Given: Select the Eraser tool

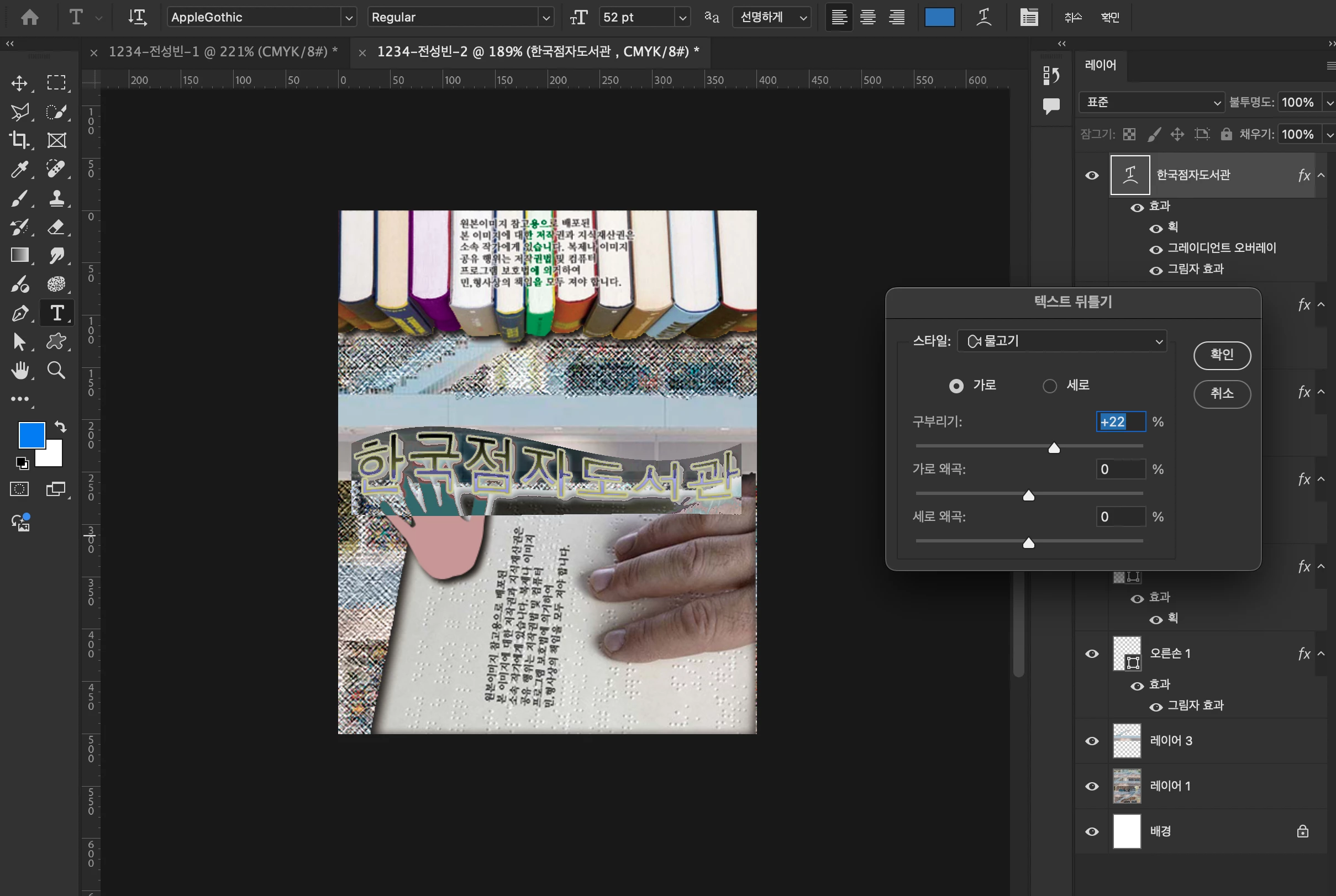Looking at the screenshot, I should click(x=56, y=227).
